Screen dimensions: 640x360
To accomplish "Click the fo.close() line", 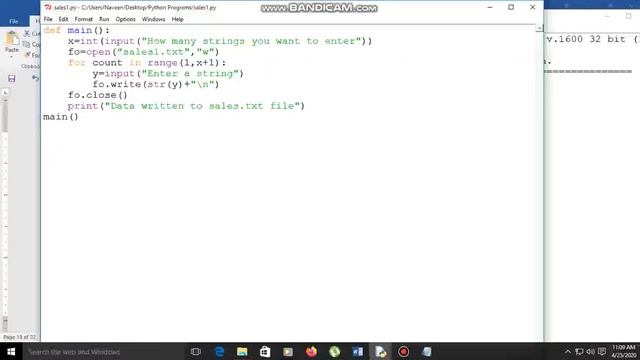I will (98, 95).
